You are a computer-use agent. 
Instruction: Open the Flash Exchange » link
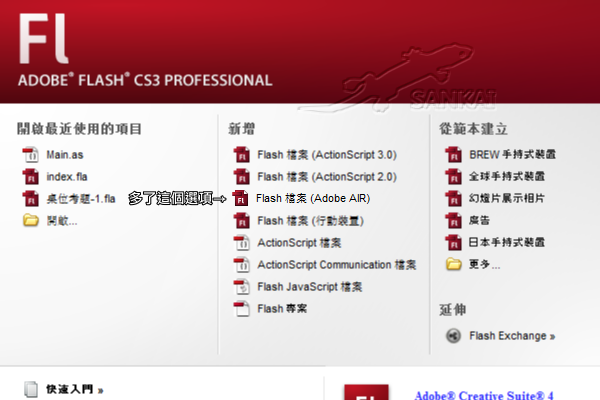(512, 336)
